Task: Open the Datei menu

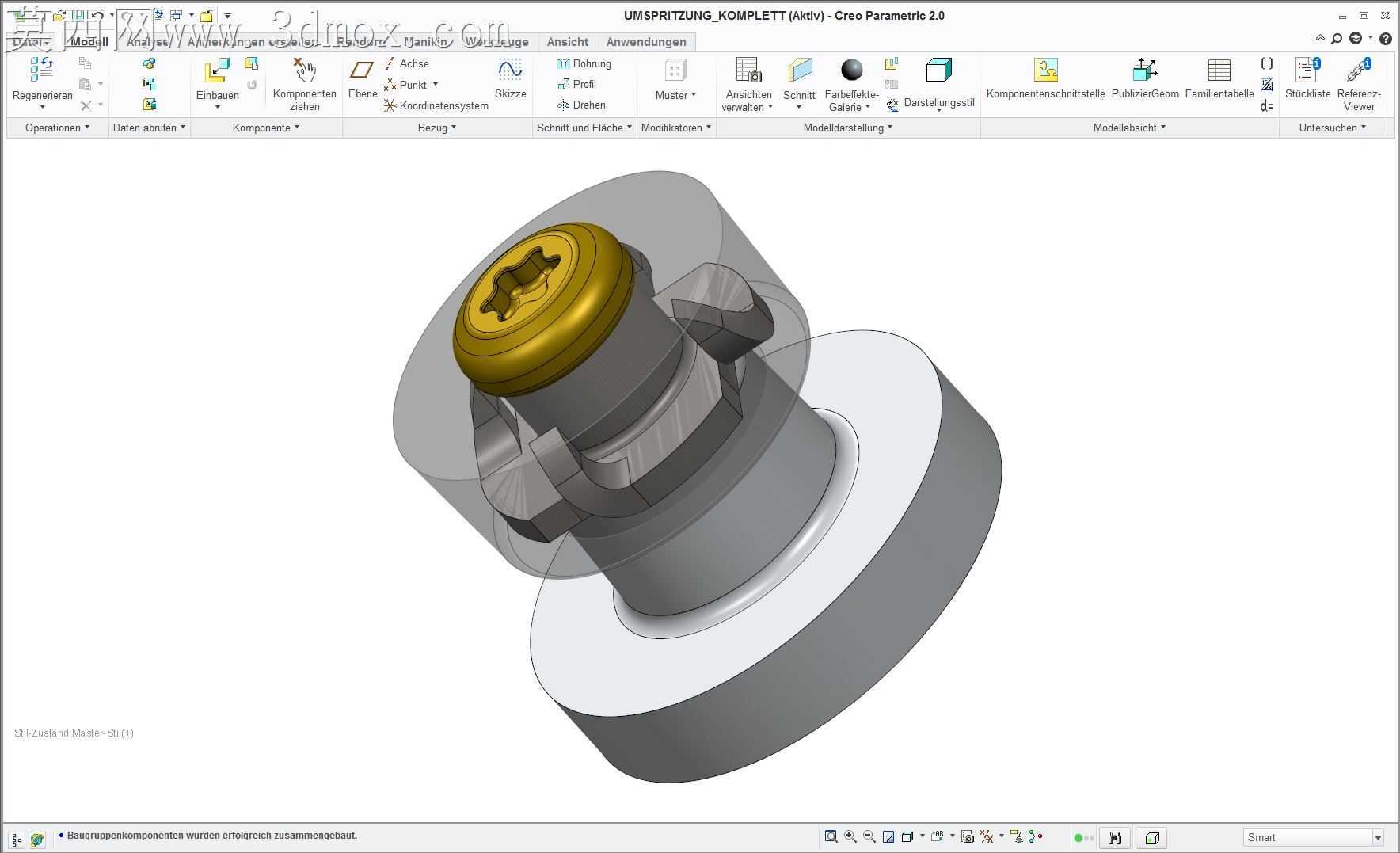Action: (31, 42)
